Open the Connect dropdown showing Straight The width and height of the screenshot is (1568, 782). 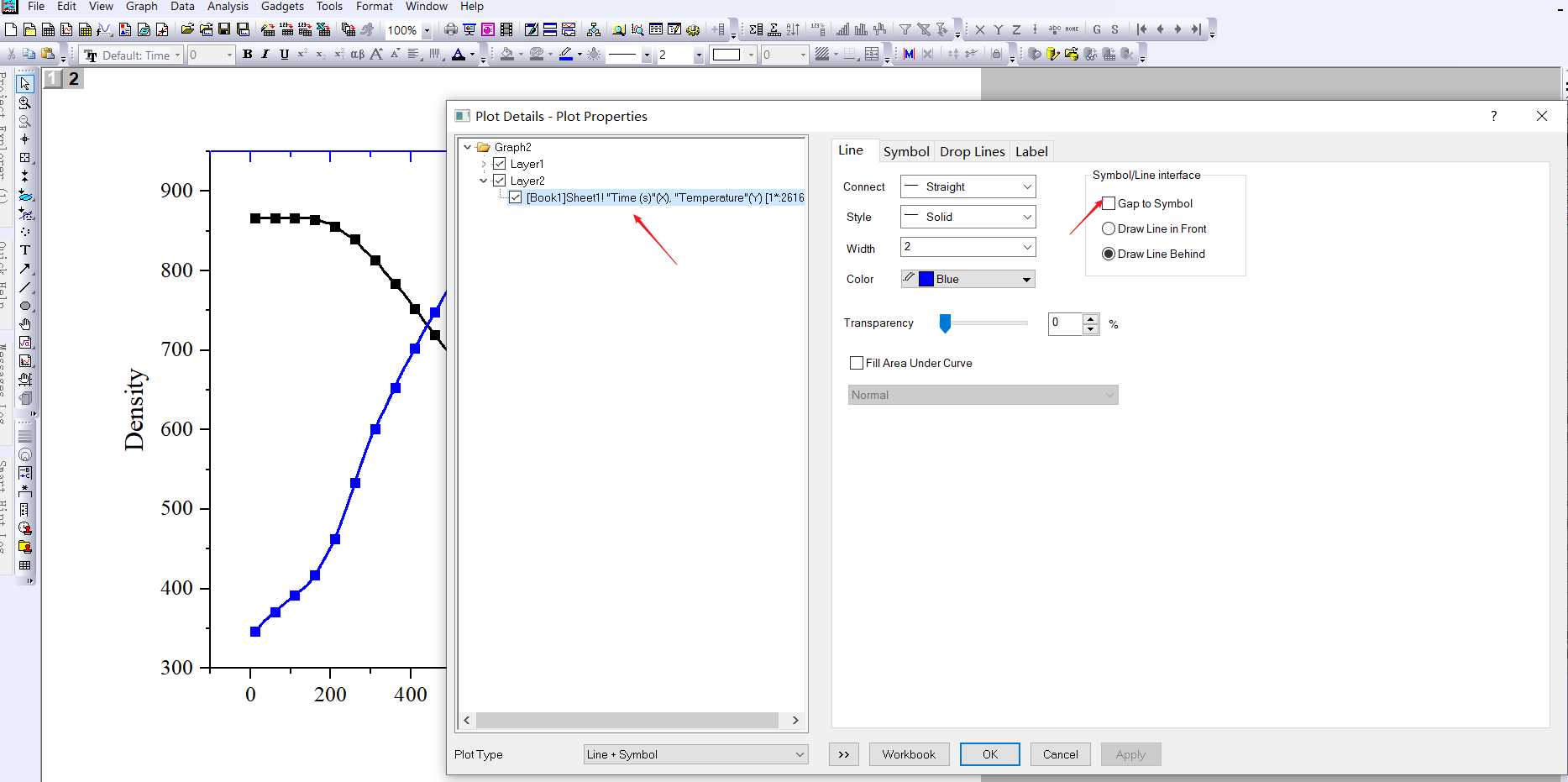click(968, 186)
